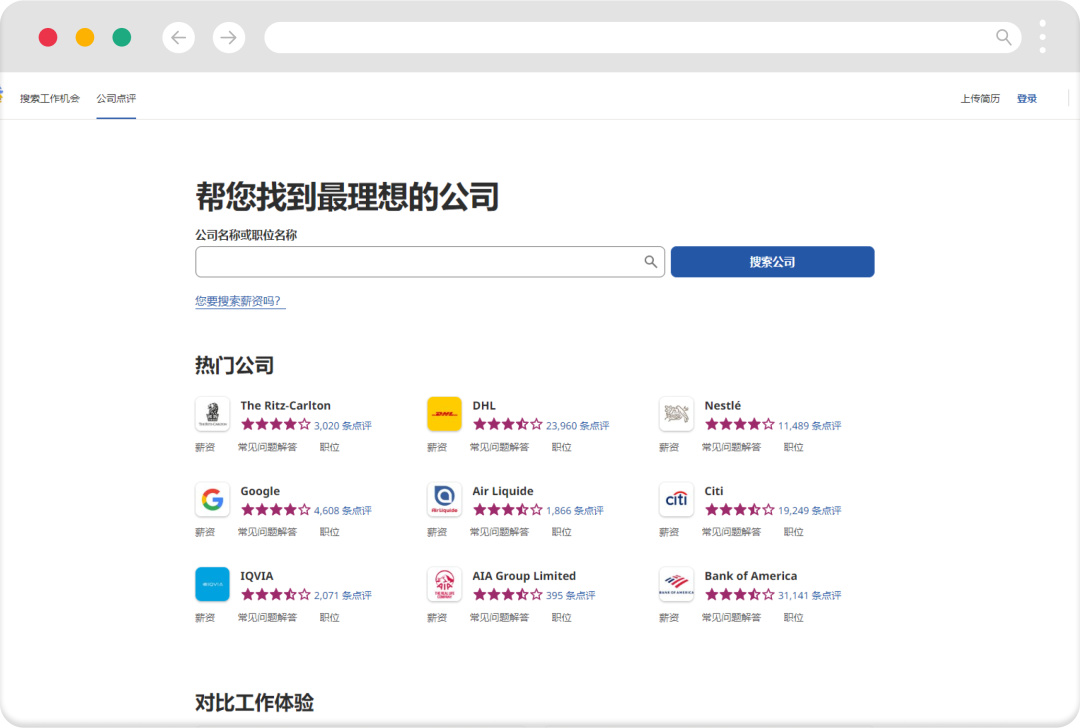Click the 登录 sign-in link

(1027, 98)
